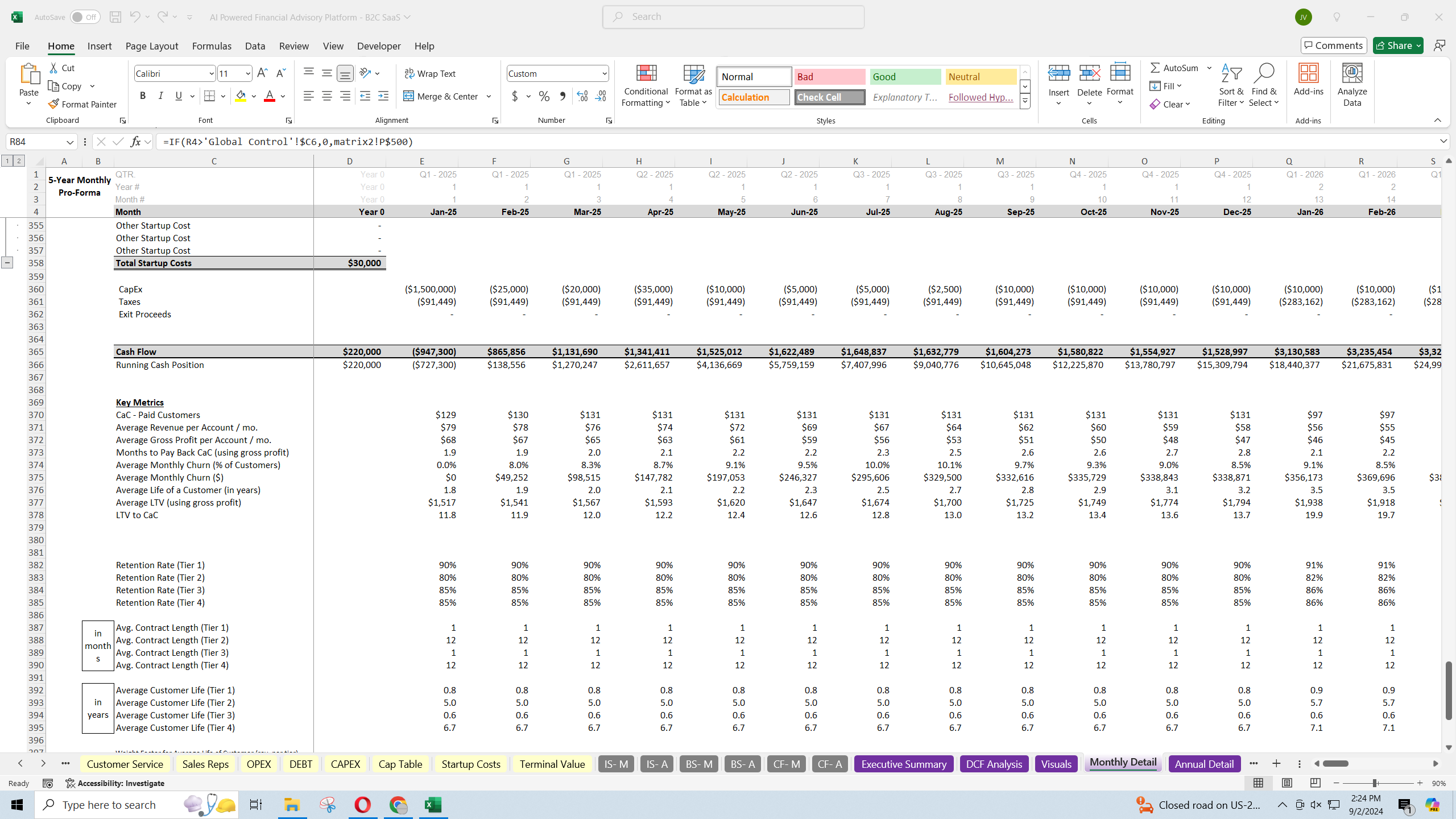The image size is (1456, 819).
Task: Click the Comments button
Action: [1334, 45]
